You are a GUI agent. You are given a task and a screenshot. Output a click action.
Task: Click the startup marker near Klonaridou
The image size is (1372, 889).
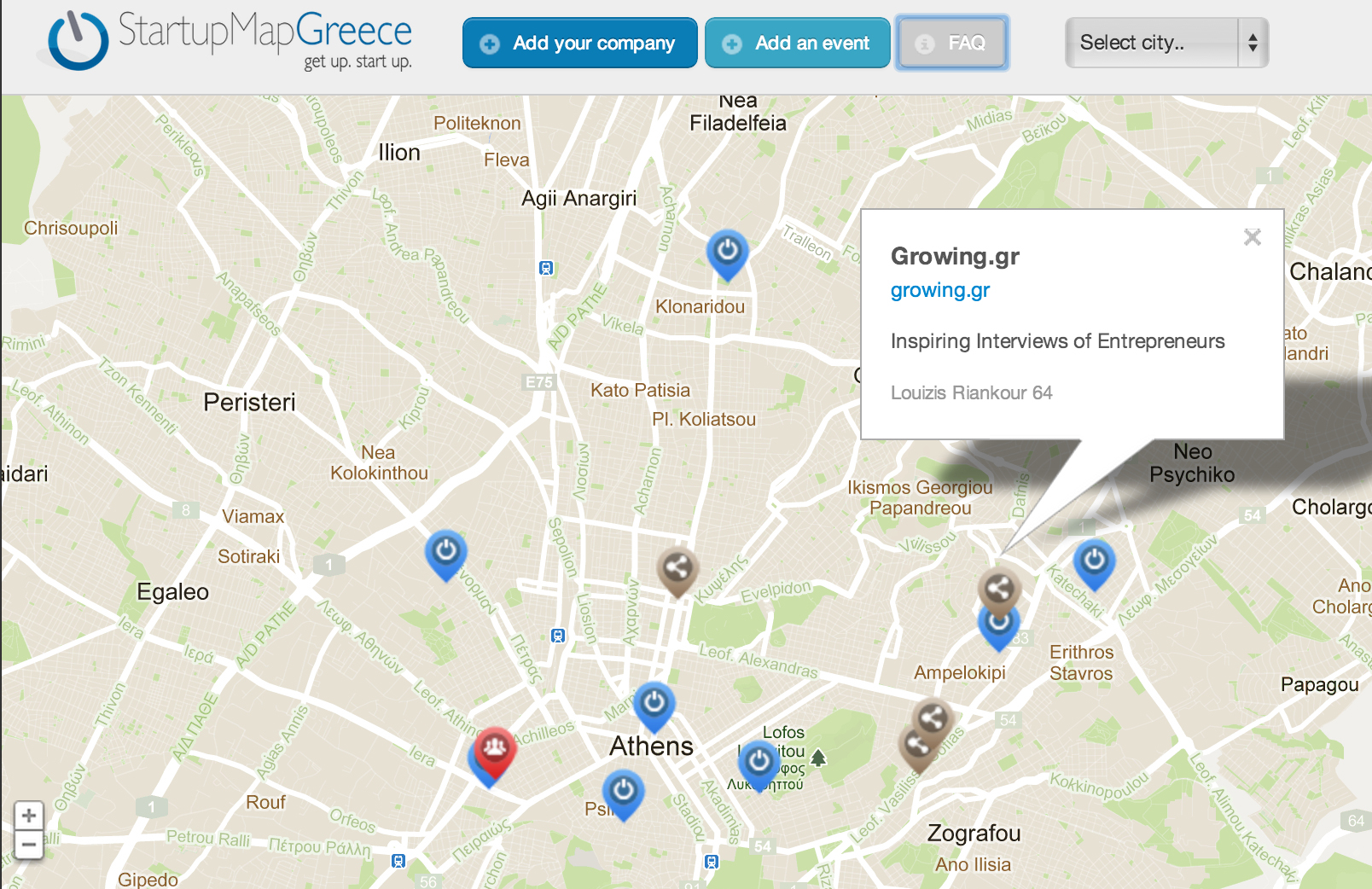pyautogui.click(x=727, y=254)
